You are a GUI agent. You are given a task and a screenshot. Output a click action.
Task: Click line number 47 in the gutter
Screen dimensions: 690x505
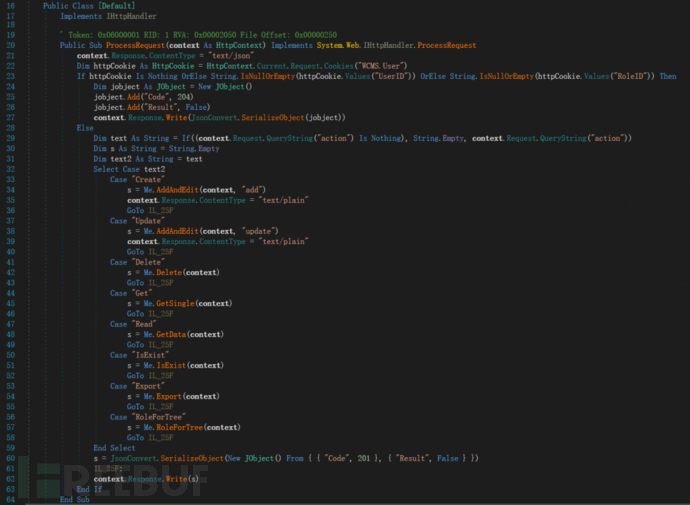click(x=11, y=324)
